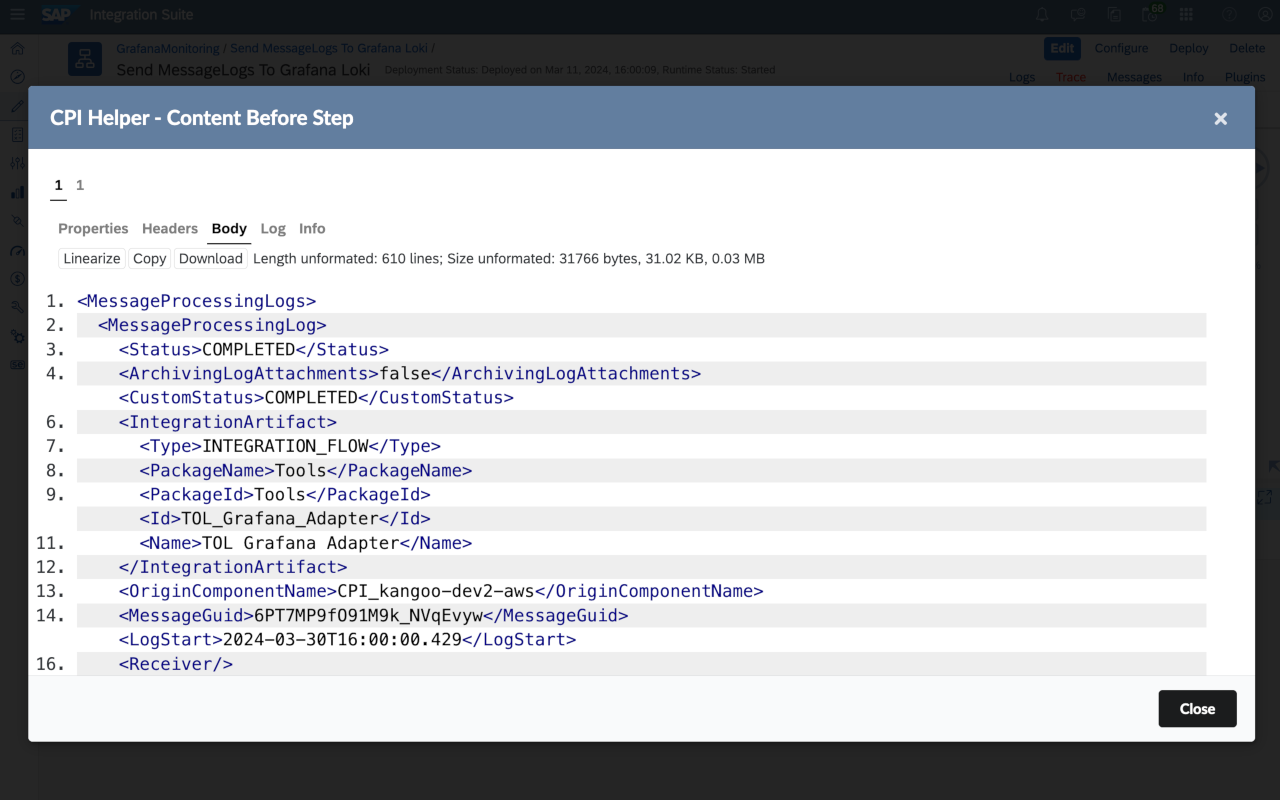Viewport: 1280px width, 800px height.
Task: Open the notifications bell icon
Action: click(x=1041, y=15)
